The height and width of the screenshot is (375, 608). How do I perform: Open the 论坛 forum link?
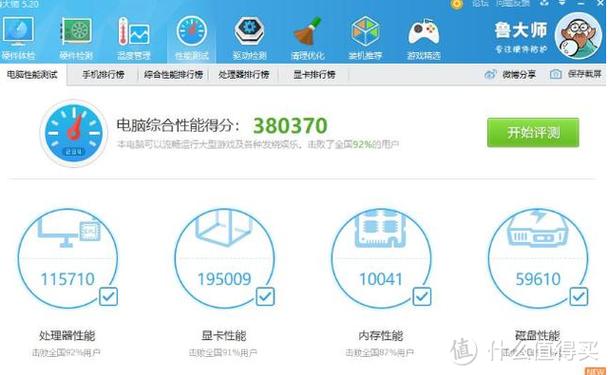point(480,3)
